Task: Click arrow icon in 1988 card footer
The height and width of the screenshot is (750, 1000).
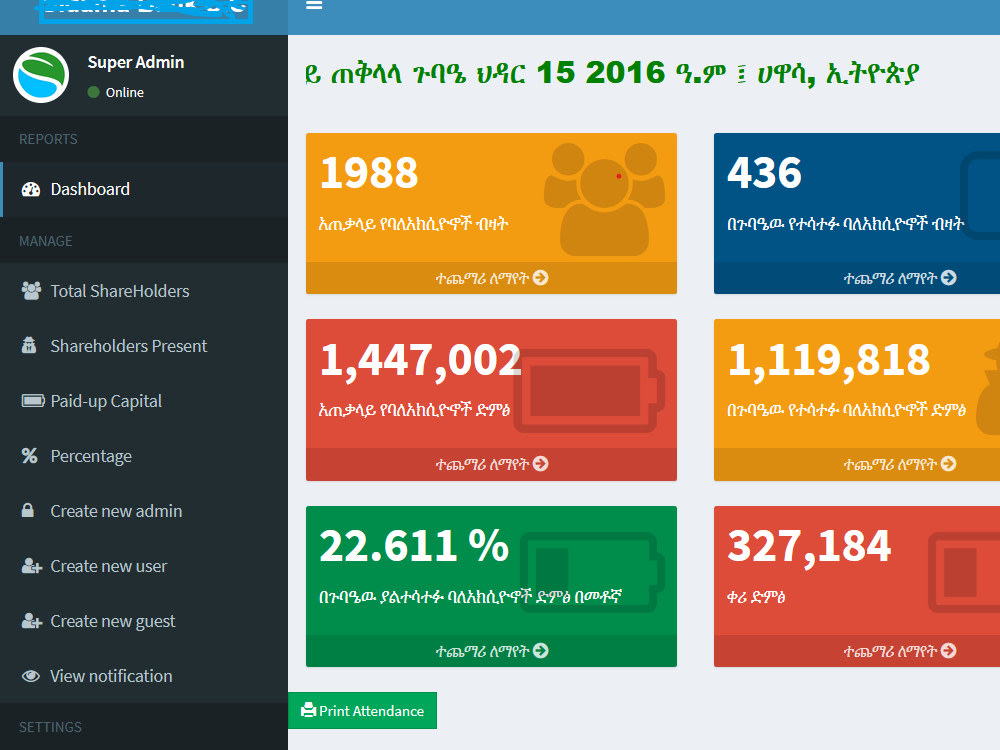Action: click(541, 278)
